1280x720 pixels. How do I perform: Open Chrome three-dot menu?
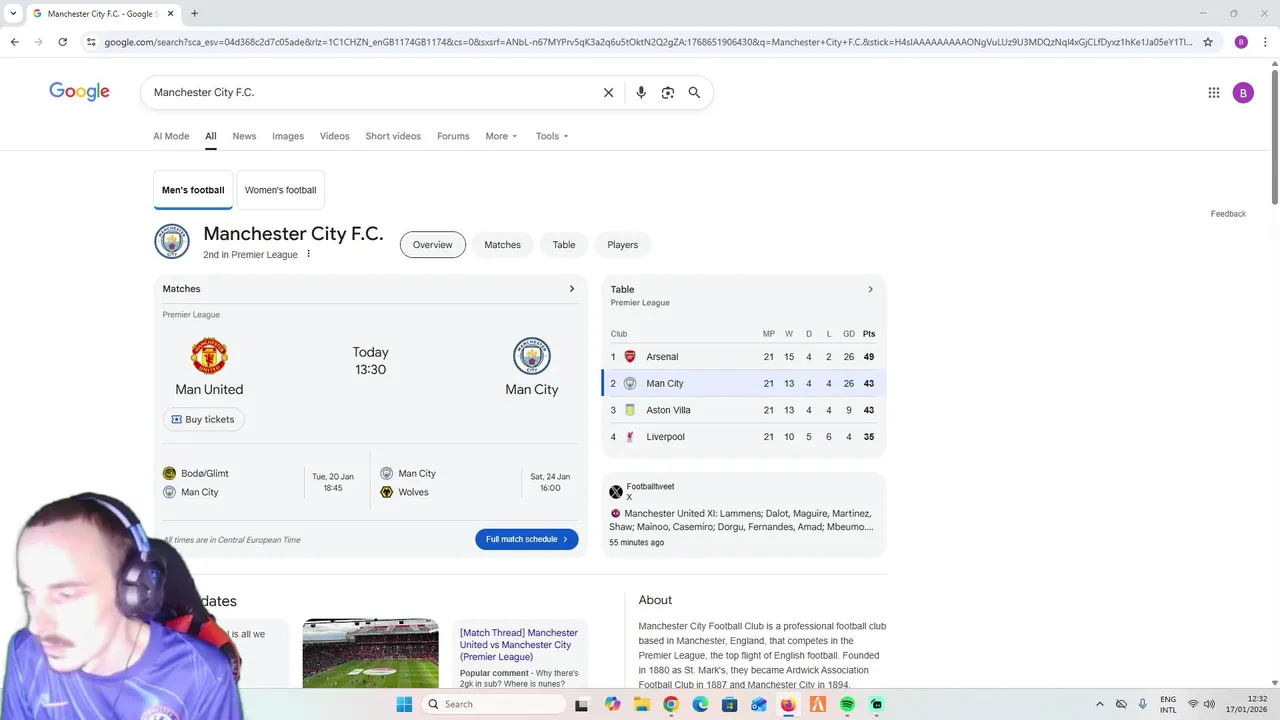point(1264,42)
